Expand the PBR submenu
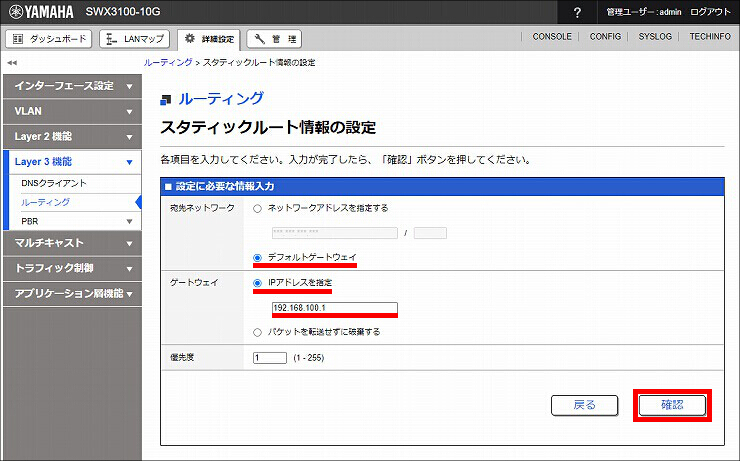This screenshot has width=740, height=461. point(81,221)
